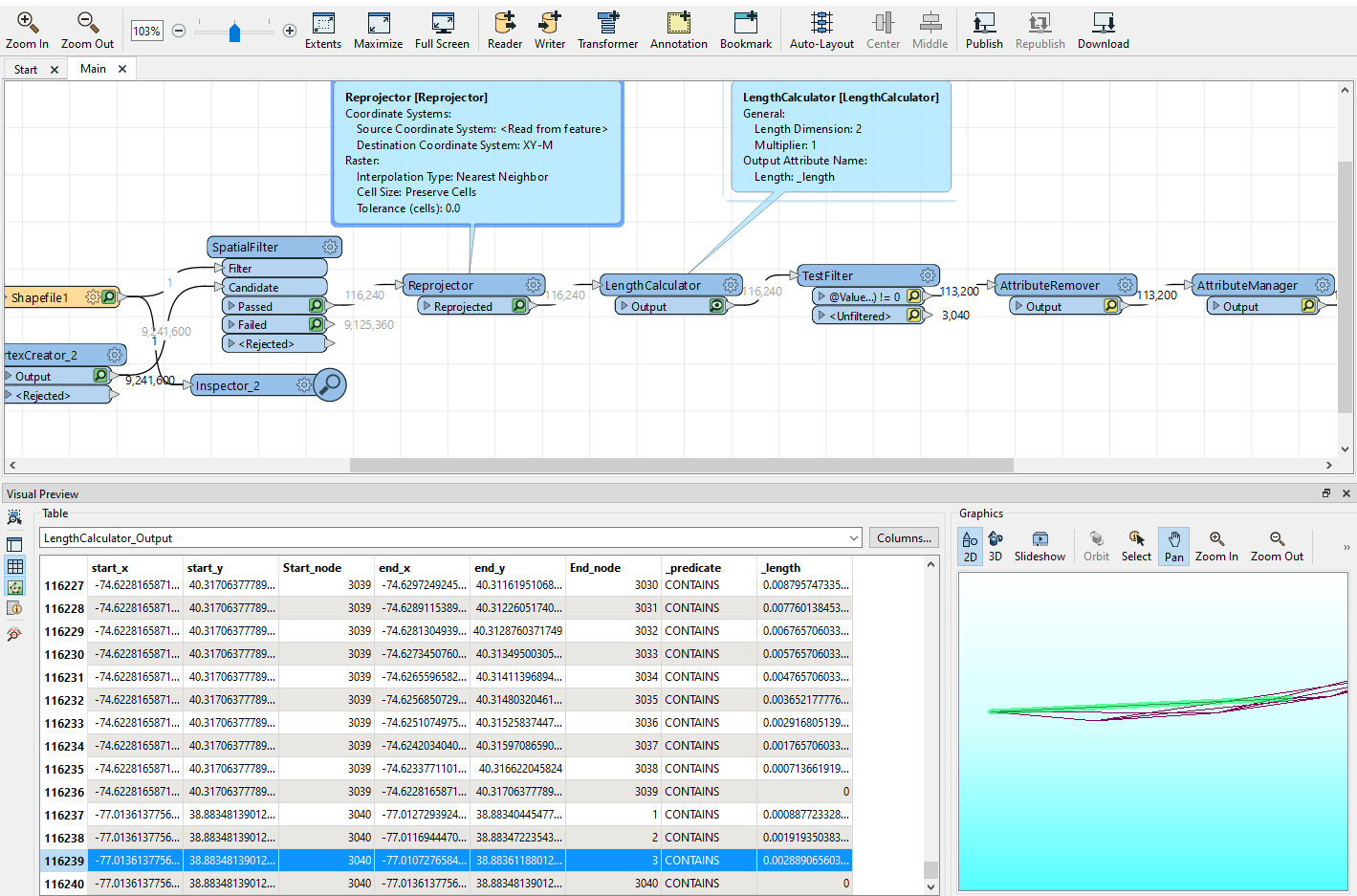Click Graphics panel Zoom Out button
The width and height of the screenshot is (1357, 896).
point(1277,546)
